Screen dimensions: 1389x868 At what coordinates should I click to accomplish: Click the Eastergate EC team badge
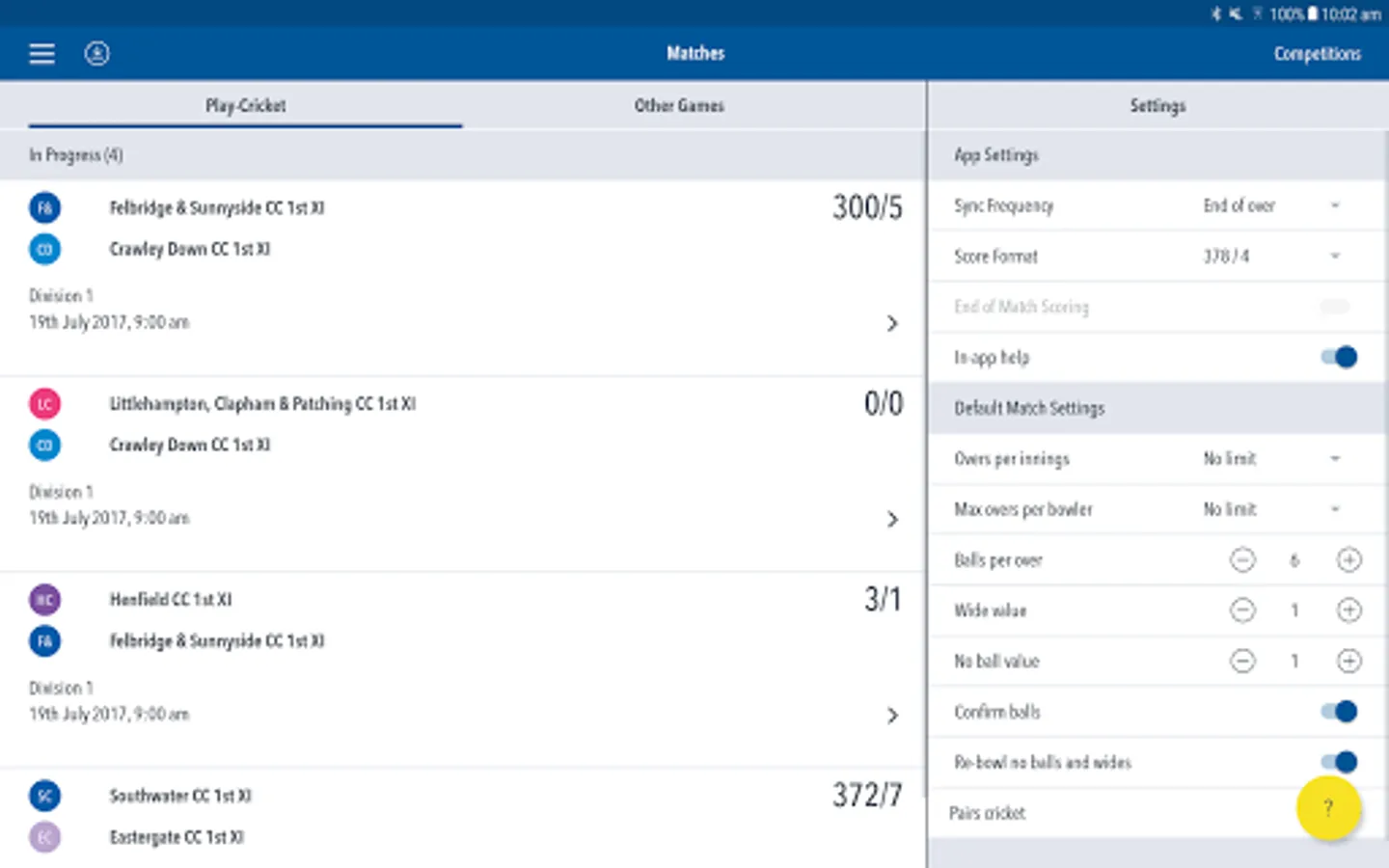tap(44, 837)
